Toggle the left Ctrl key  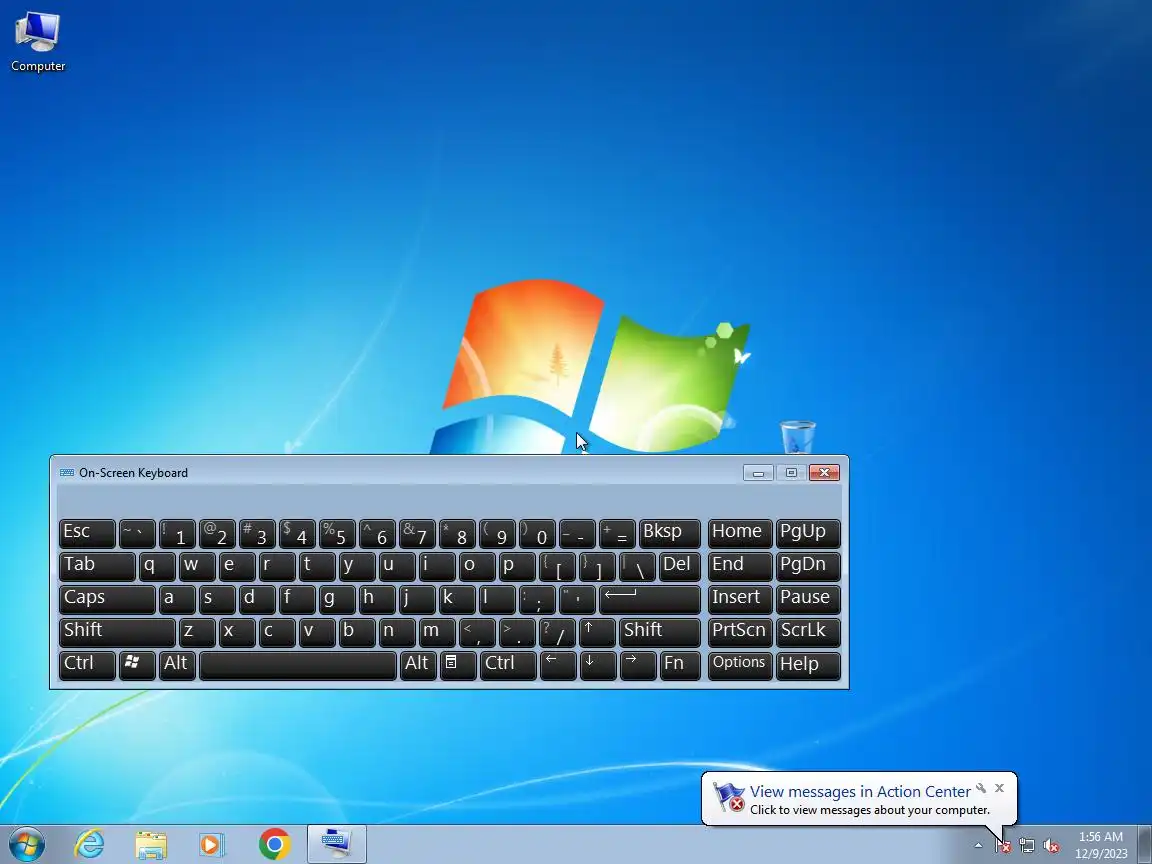pos(87,665)
